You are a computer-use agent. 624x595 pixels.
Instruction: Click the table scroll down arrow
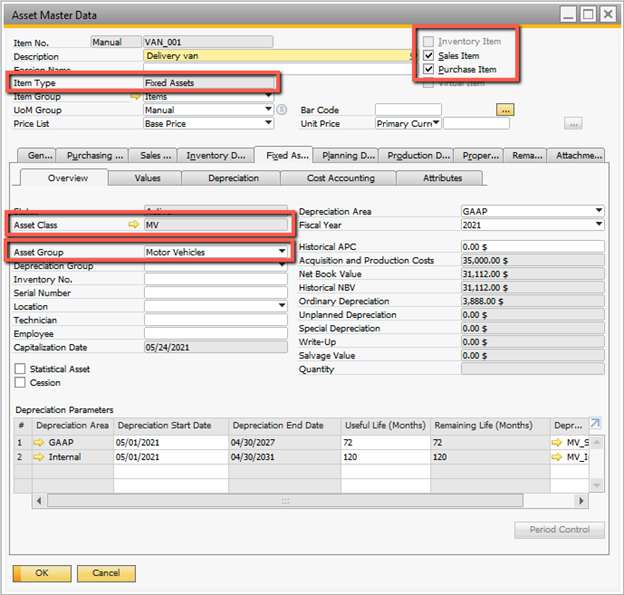(x=596, y=485)
